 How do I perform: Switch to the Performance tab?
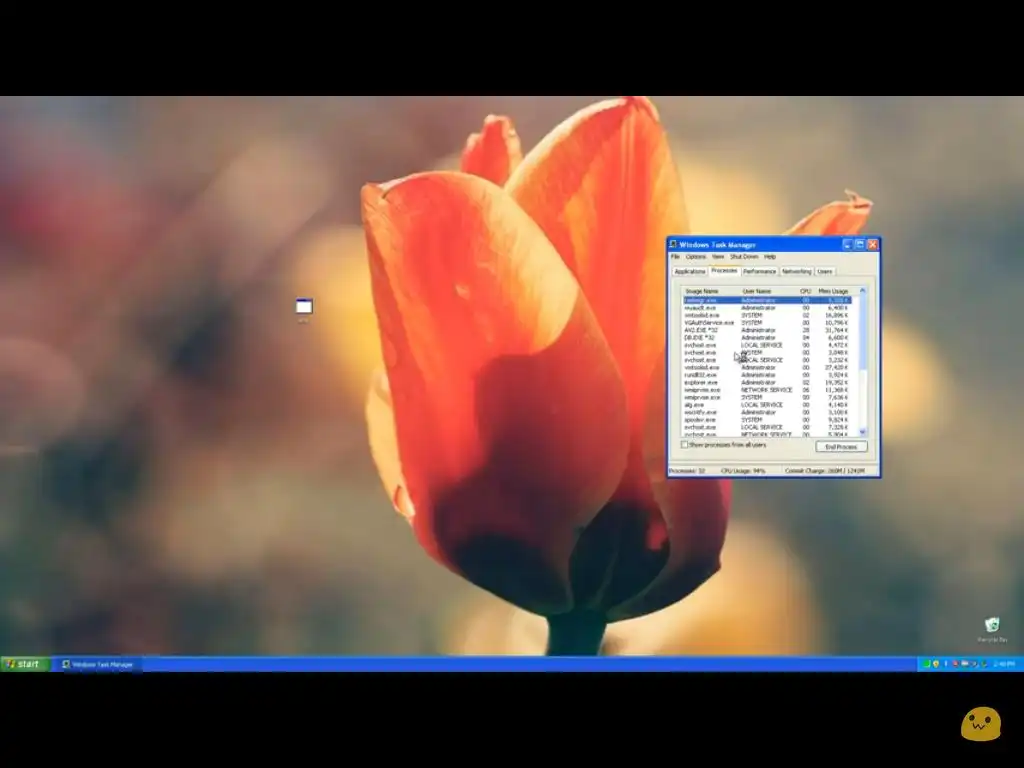click(760, 272)
